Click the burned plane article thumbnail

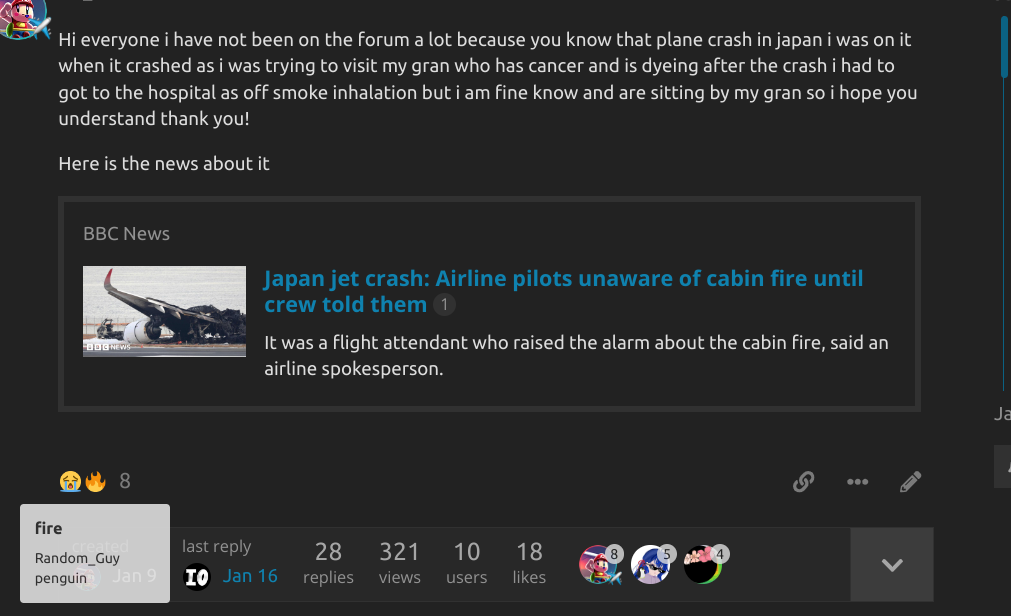[165, 311]
